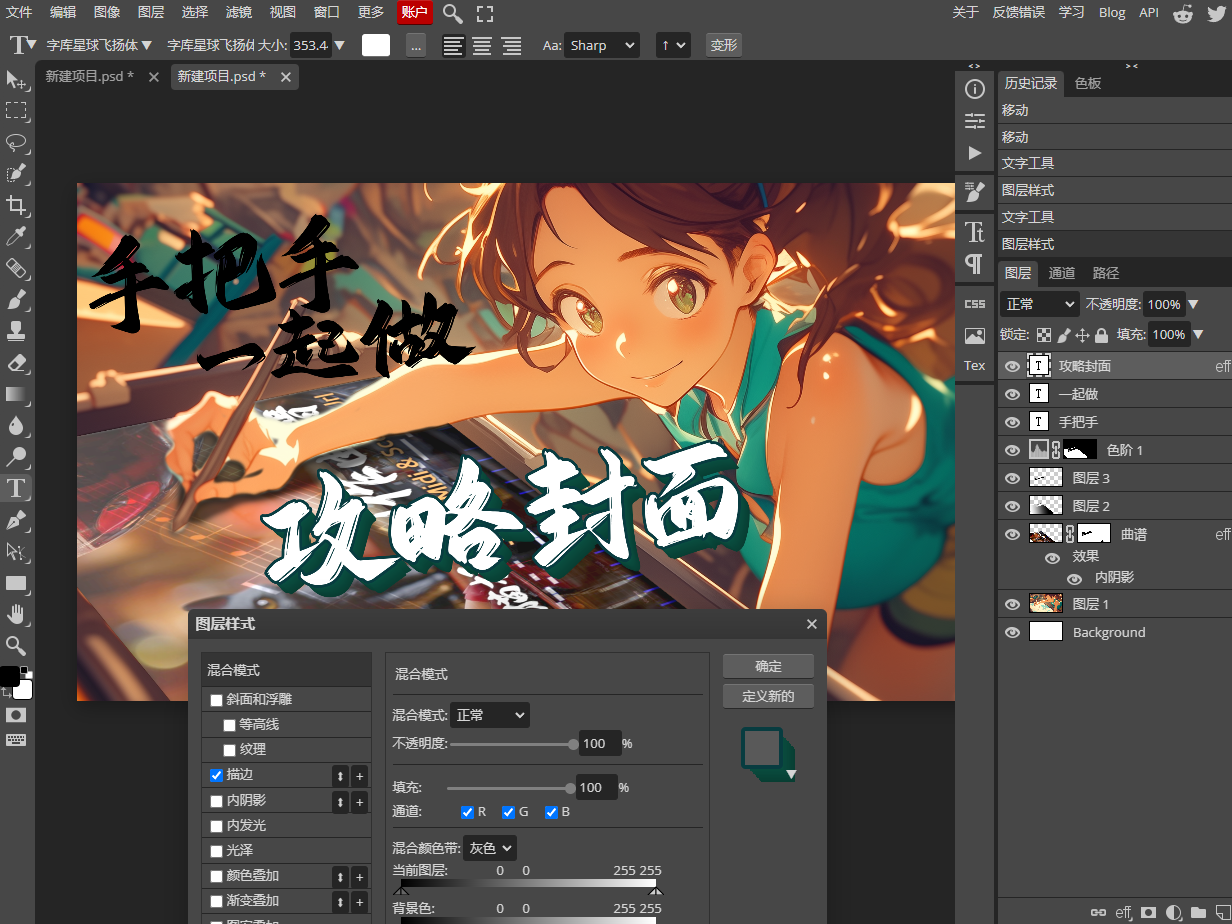Viewport: 1232px width, 924px height.
Task: Create a new folder in layers panel
Action: (x=1198, y=912)
